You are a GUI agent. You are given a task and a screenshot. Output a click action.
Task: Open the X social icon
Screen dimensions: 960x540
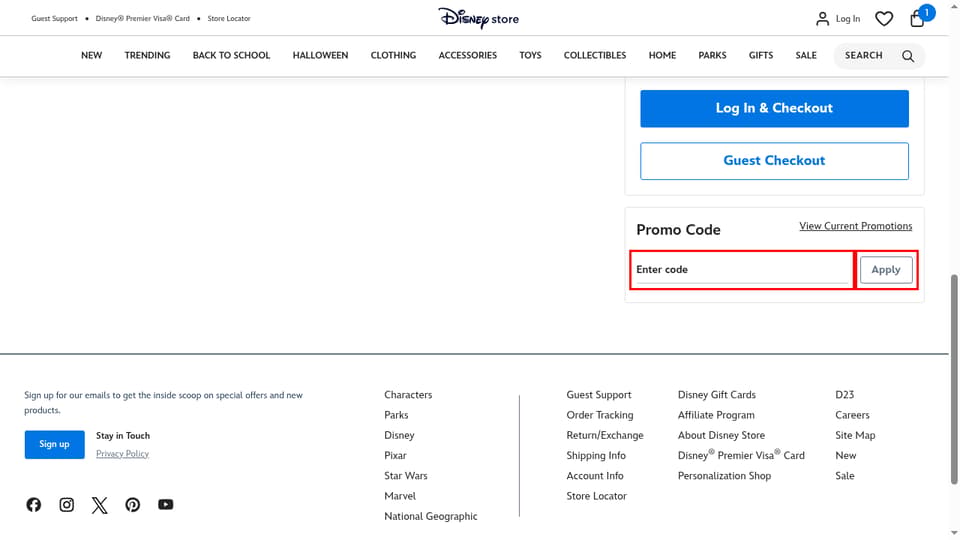point(100,504)
